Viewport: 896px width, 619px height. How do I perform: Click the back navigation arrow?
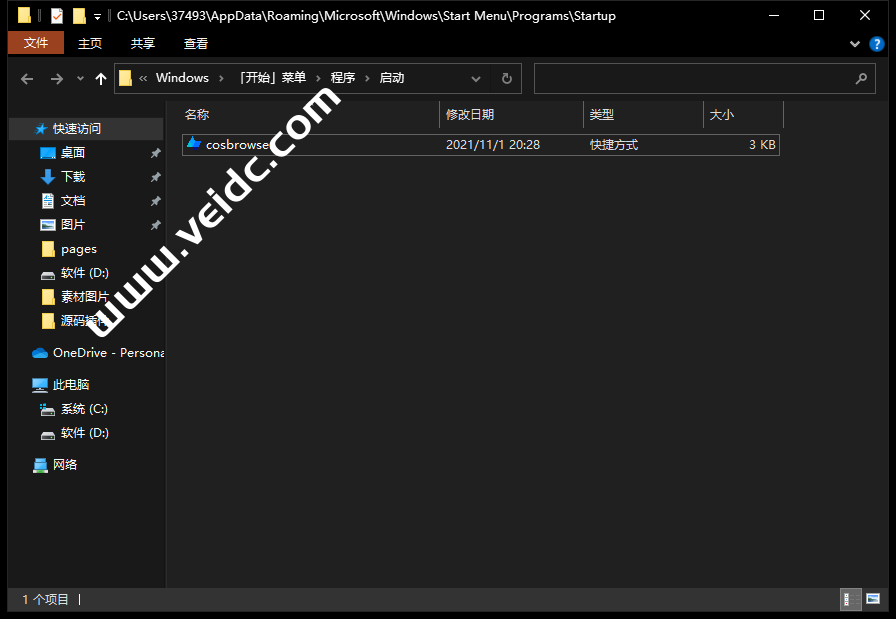point(27,79)
